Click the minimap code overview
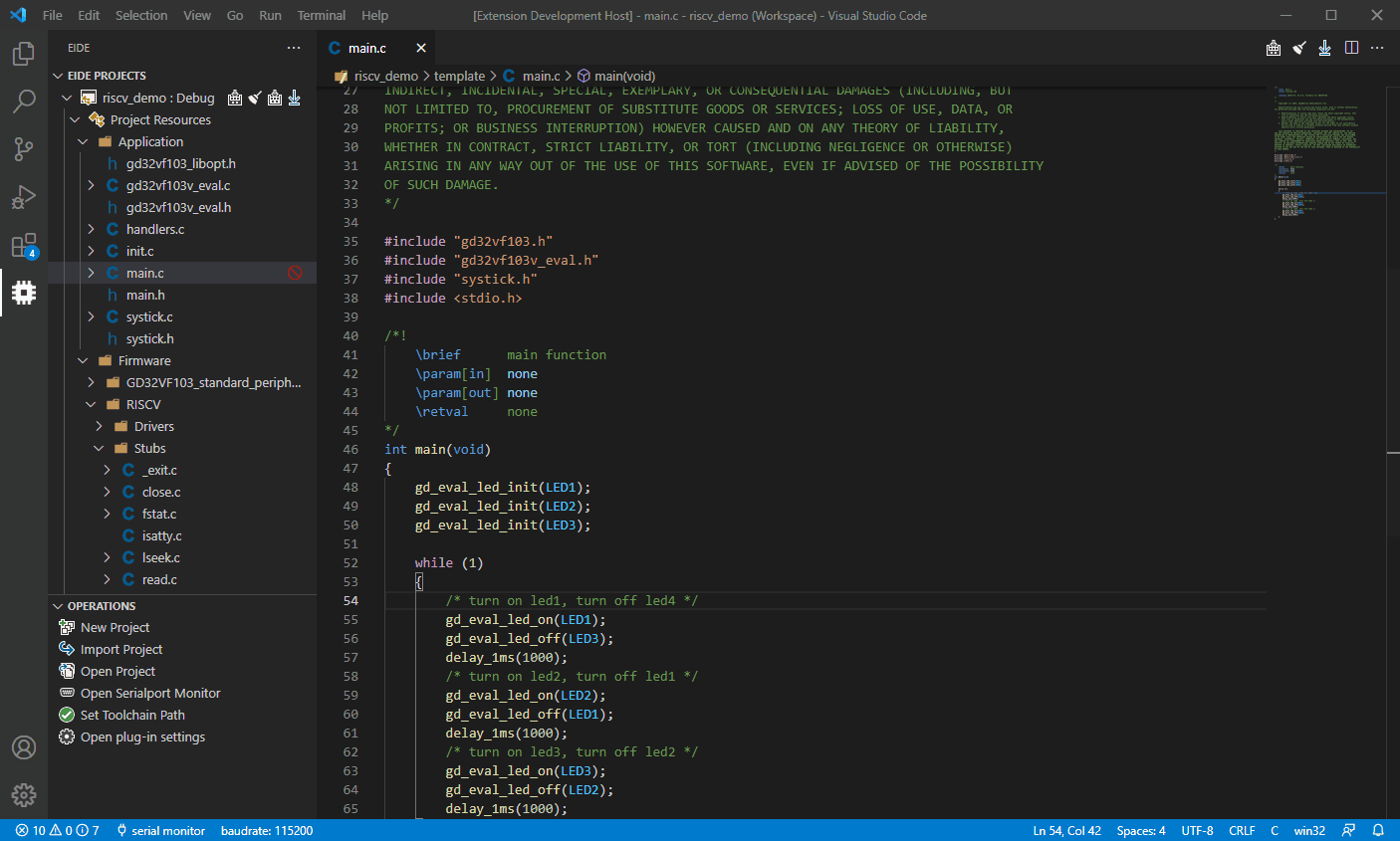The image size is (1400, 841). point(1316,149)
